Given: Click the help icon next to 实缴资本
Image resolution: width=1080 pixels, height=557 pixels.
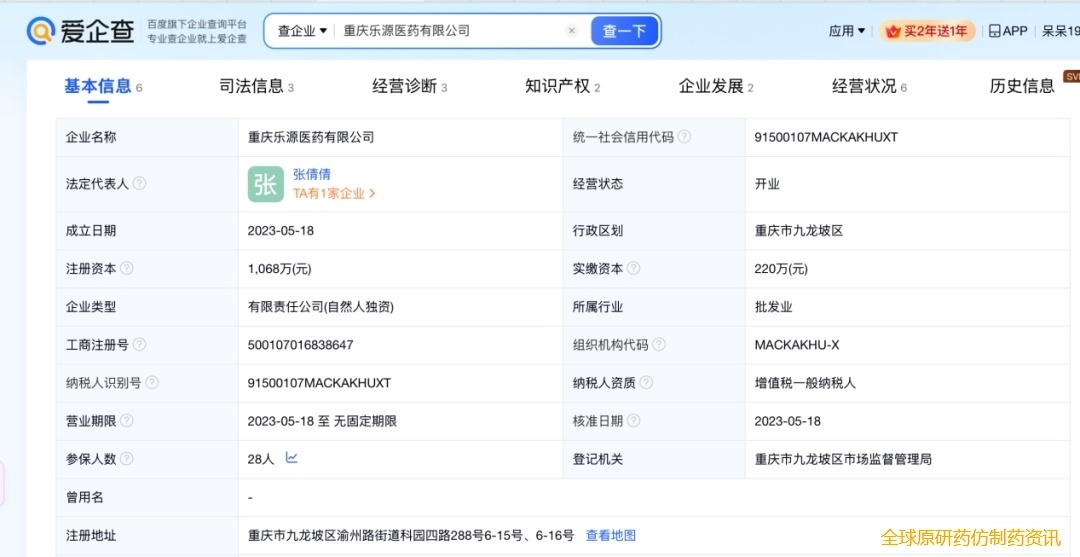Looking at the screenshot, I should point(634,268).
